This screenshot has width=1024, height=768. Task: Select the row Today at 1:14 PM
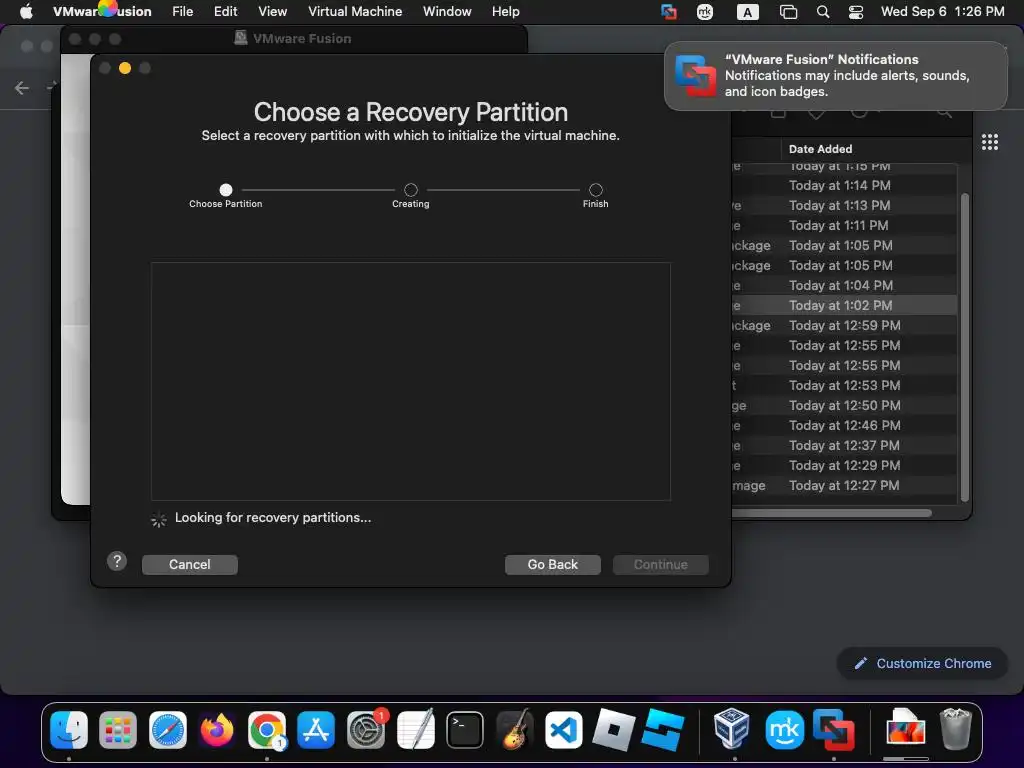click(x=844, y=185)
